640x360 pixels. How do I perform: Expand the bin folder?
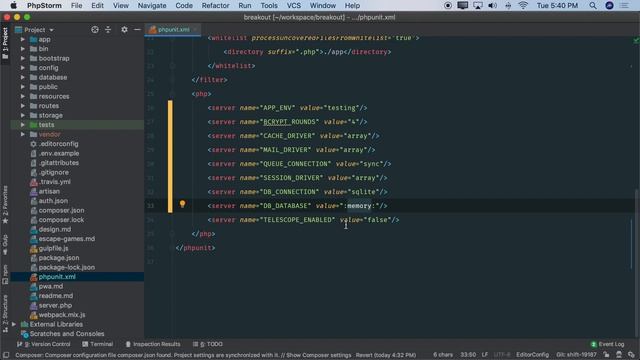click(23, 49)
